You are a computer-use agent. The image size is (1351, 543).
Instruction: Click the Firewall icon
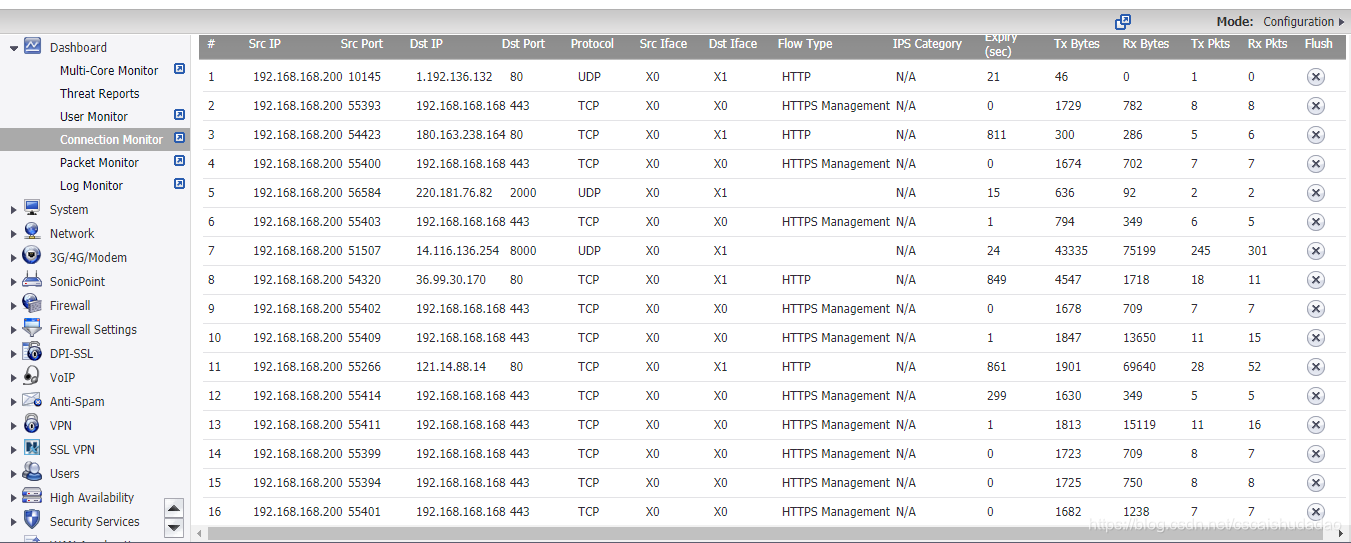coord(32,304)
